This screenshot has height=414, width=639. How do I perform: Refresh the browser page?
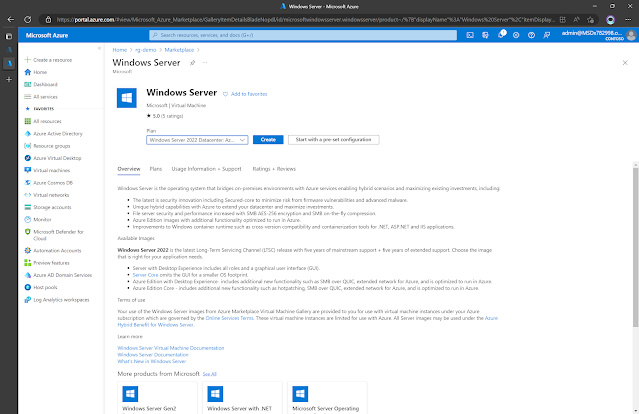(27, 20)
